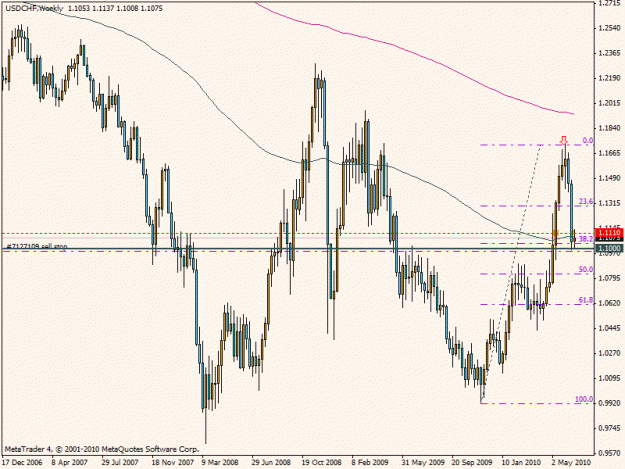
Task: Click the 1.0270 price scale label
Action: click(x=610, y=353)
